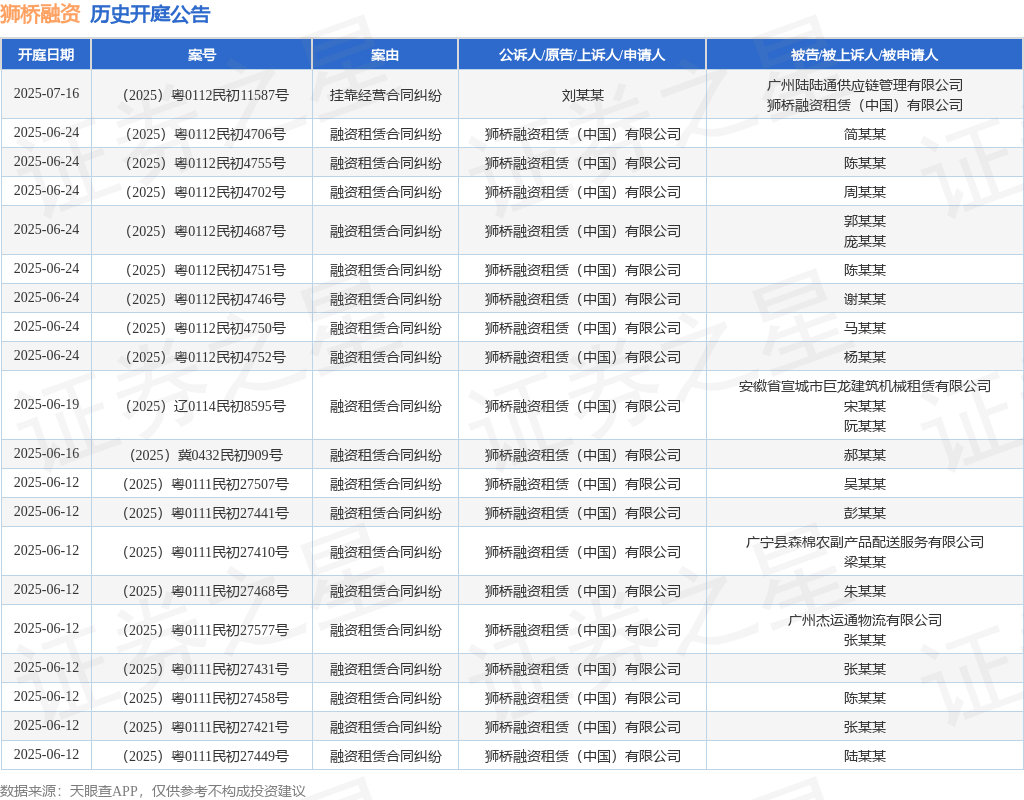Image resolution: width=1024 pixels, height=800 pixels.
Task: Select defendant 杨某某
Action: (x=865, y=358)
